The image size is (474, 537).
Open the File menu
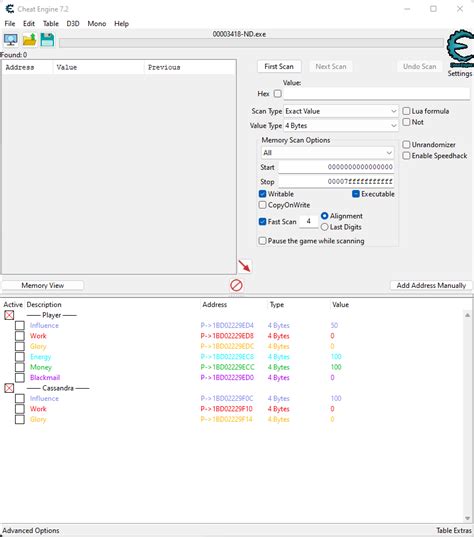(10, 24)
